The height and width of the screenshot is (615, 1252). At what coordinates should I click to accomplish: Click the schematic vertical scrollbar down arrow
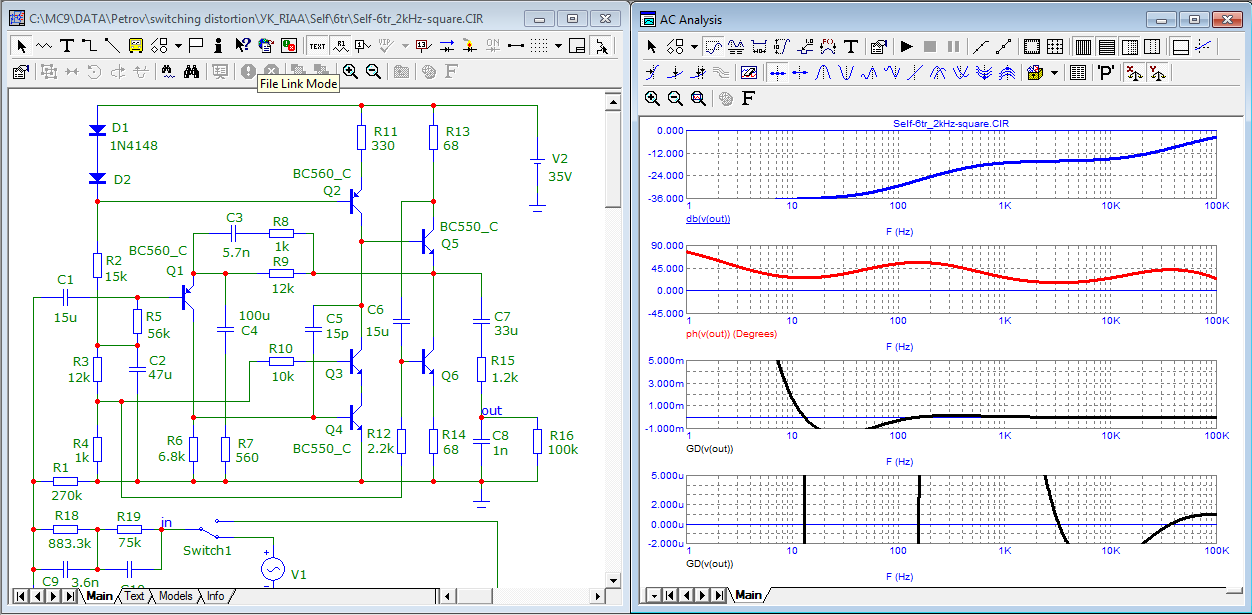tap(614, 581)
